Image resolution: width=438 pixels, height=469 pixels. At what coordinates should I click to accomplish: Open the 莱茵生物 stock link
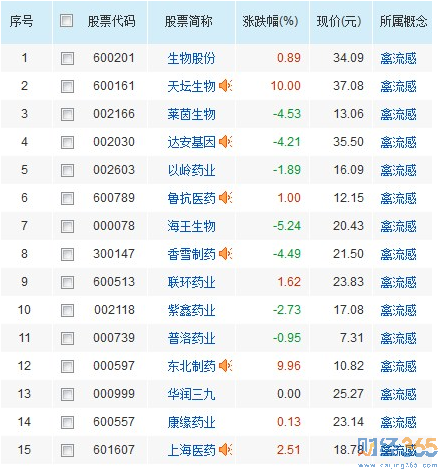[x=191, y=114]
